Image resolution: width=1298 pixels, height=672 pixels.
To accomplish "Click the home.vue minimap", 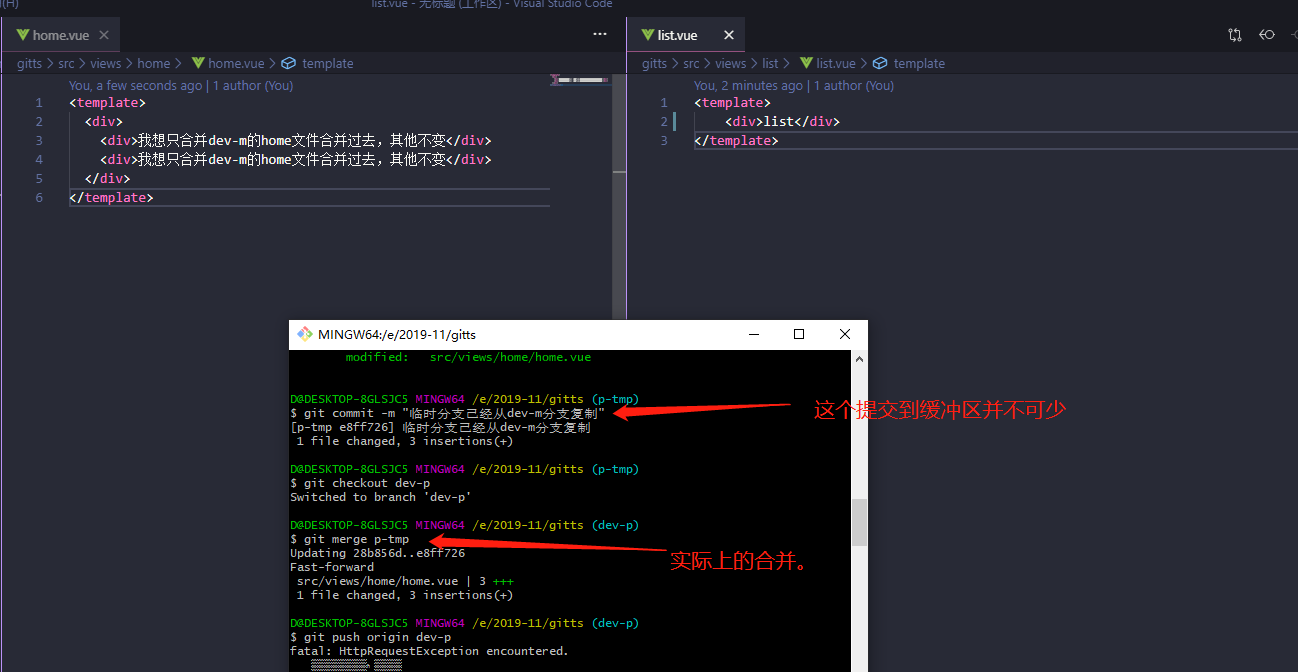I will tap(582, 79).
